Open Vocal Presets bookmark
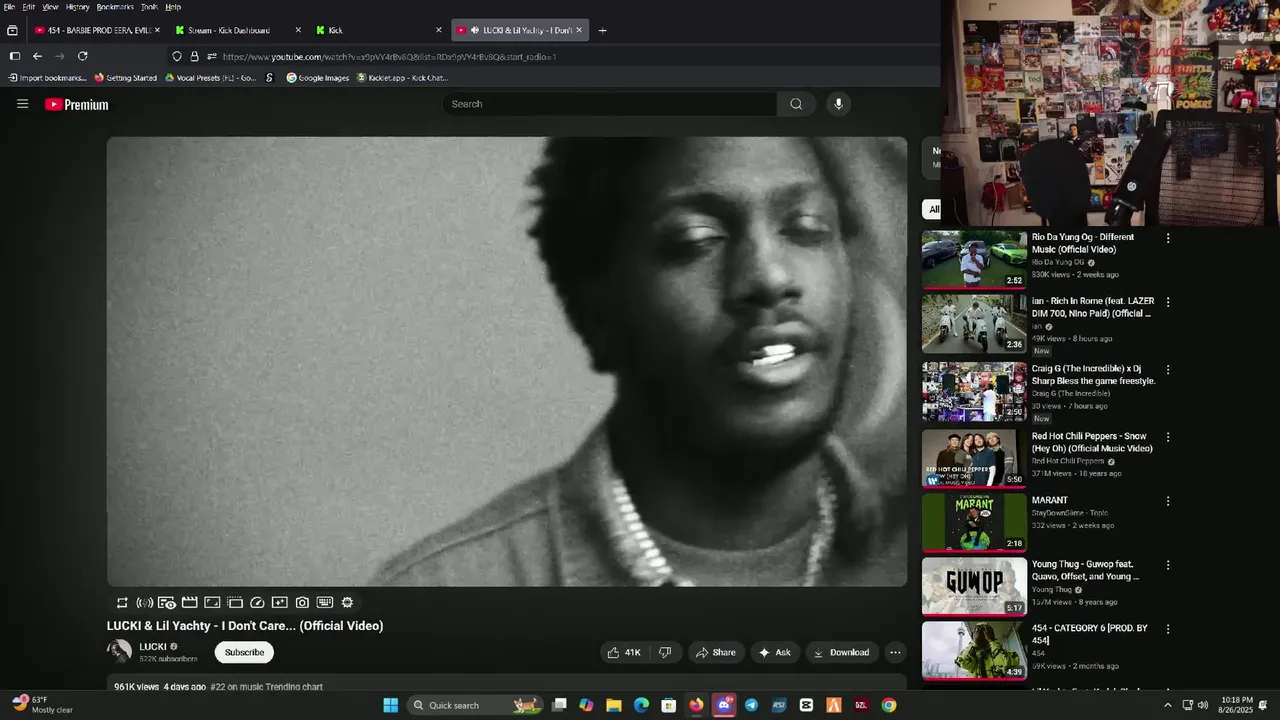 (x=211, y=78)
